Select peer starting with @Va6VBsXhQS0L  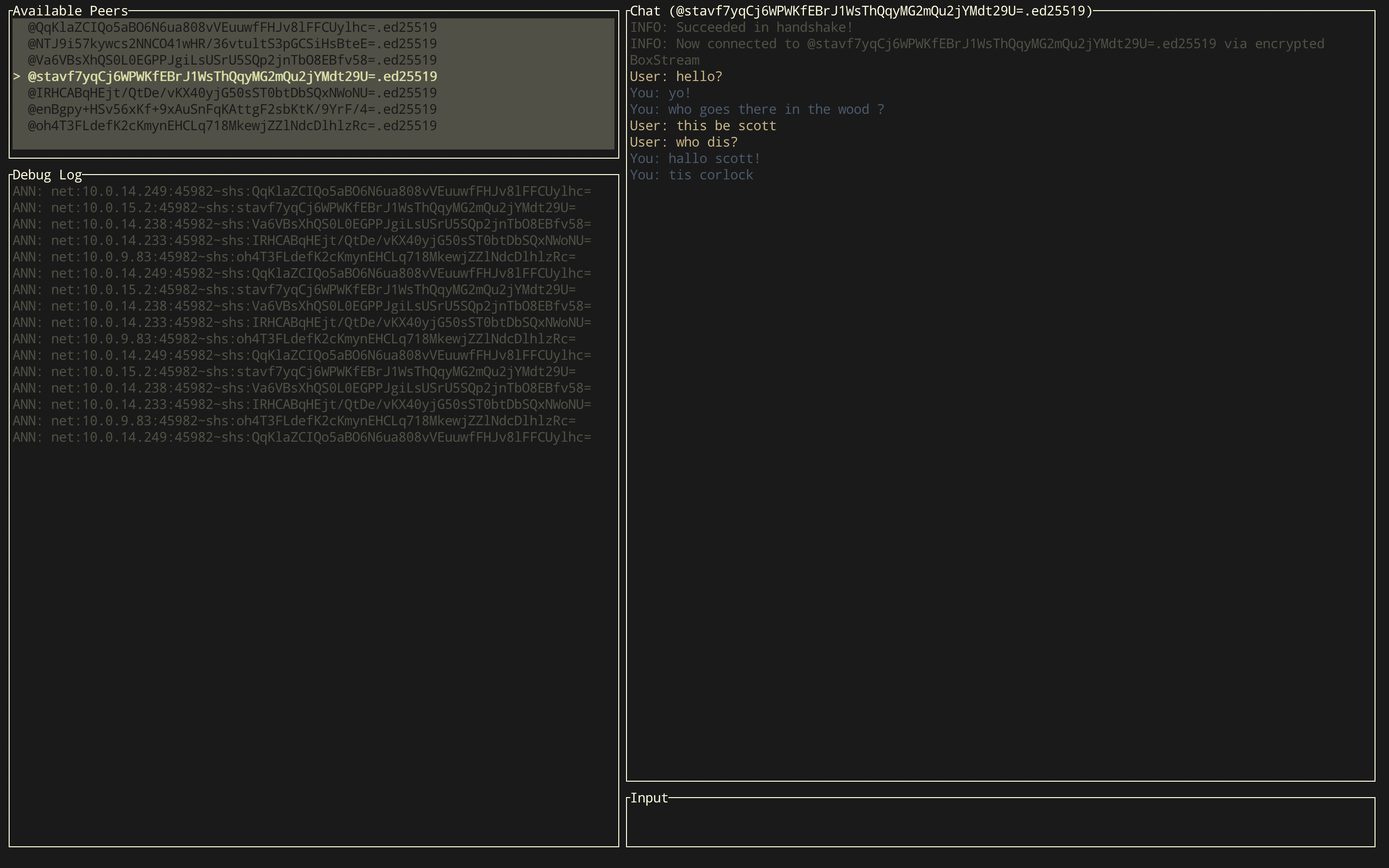pyautogui.click(x=232, y=60)
